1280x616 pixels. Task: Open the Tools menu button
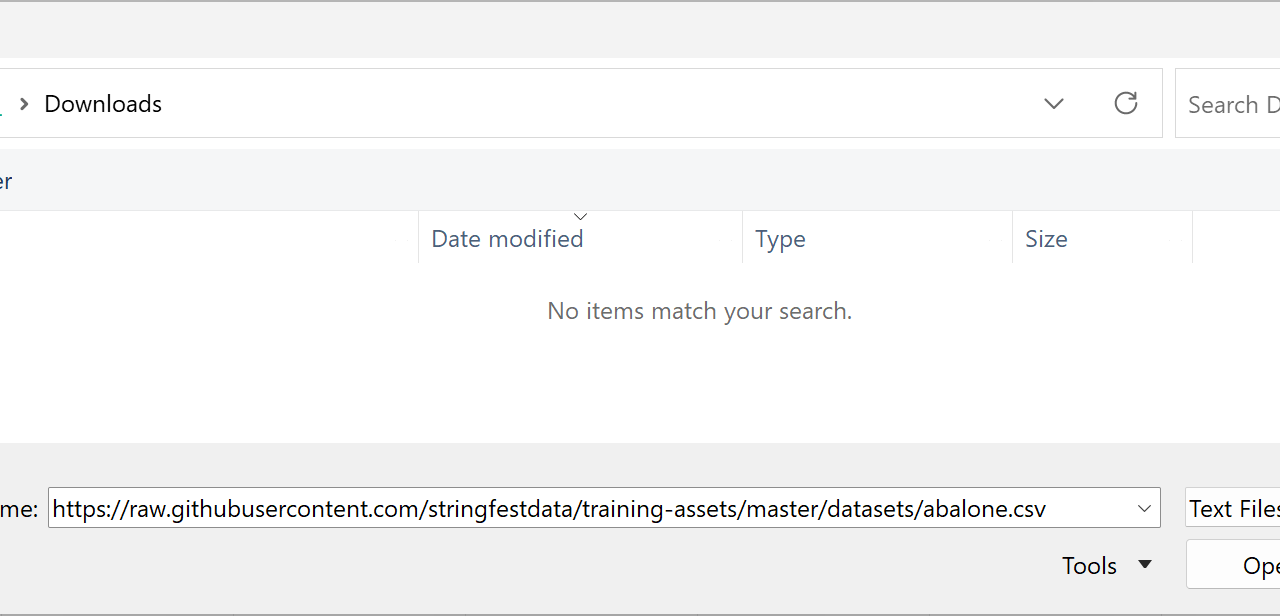tap(1089, 566)
